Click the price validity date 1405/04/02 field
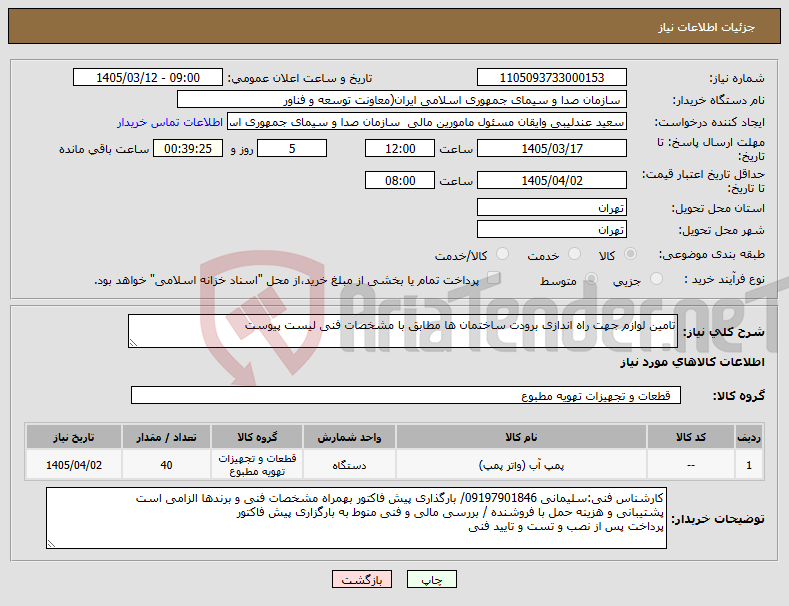The image size is (789, 606). tap(551, 180)
